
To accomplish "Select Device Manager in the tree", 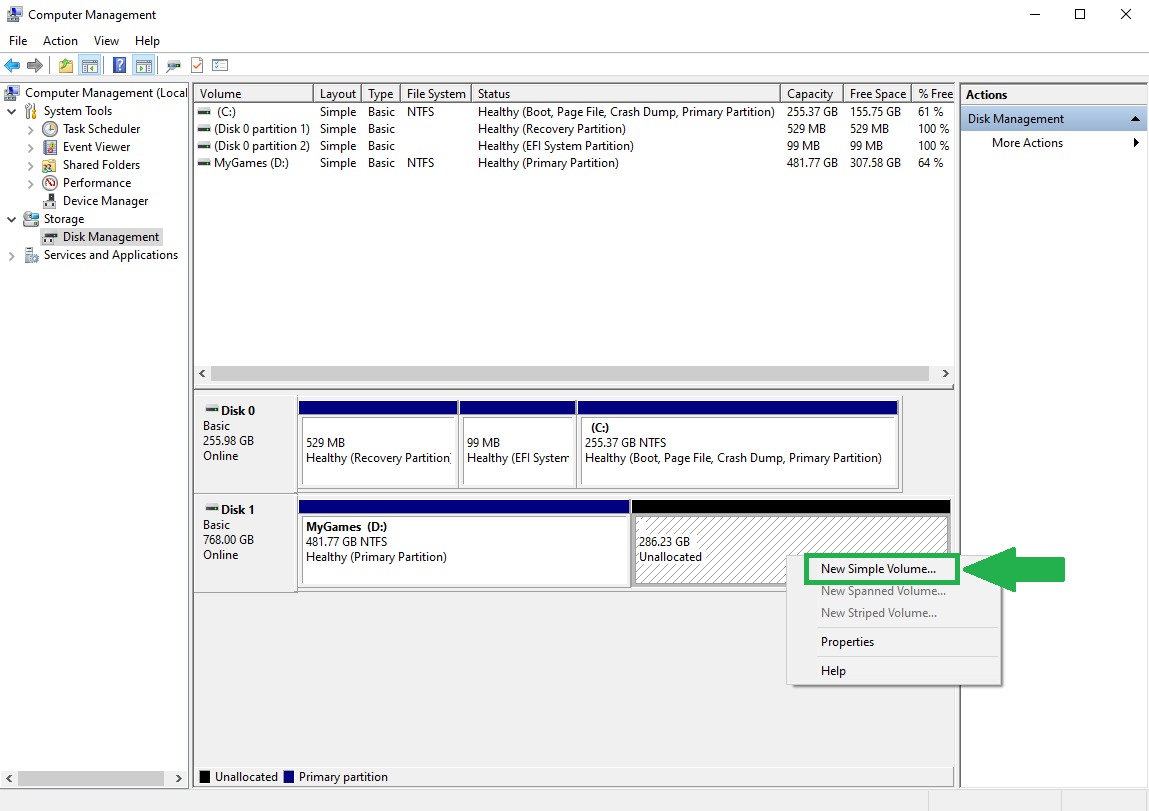I will (105, 201).
